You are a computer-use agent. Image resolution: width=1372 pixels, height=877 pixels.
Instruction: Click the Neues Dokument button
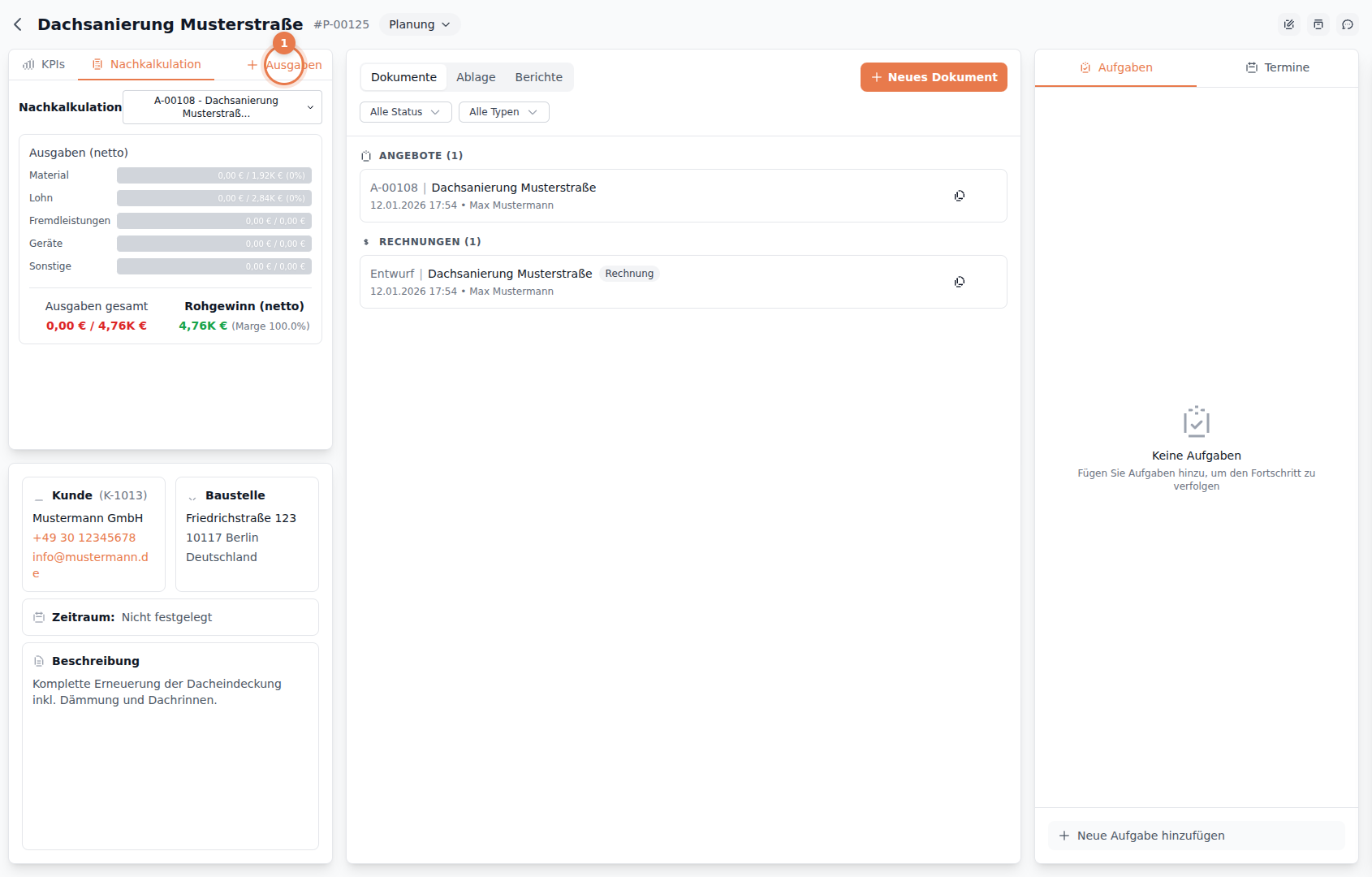(933, 77)
